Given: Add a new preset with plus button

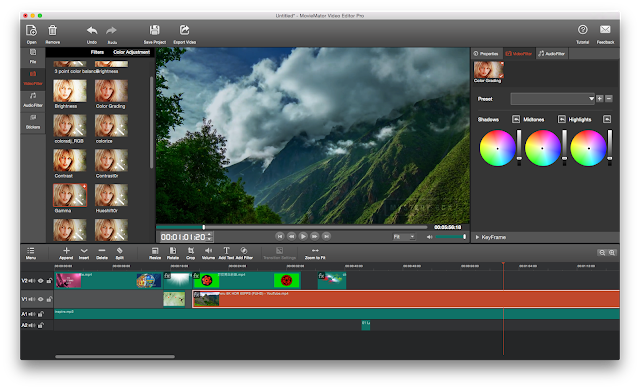Looking at the screenshot, I should click(600, 99).
